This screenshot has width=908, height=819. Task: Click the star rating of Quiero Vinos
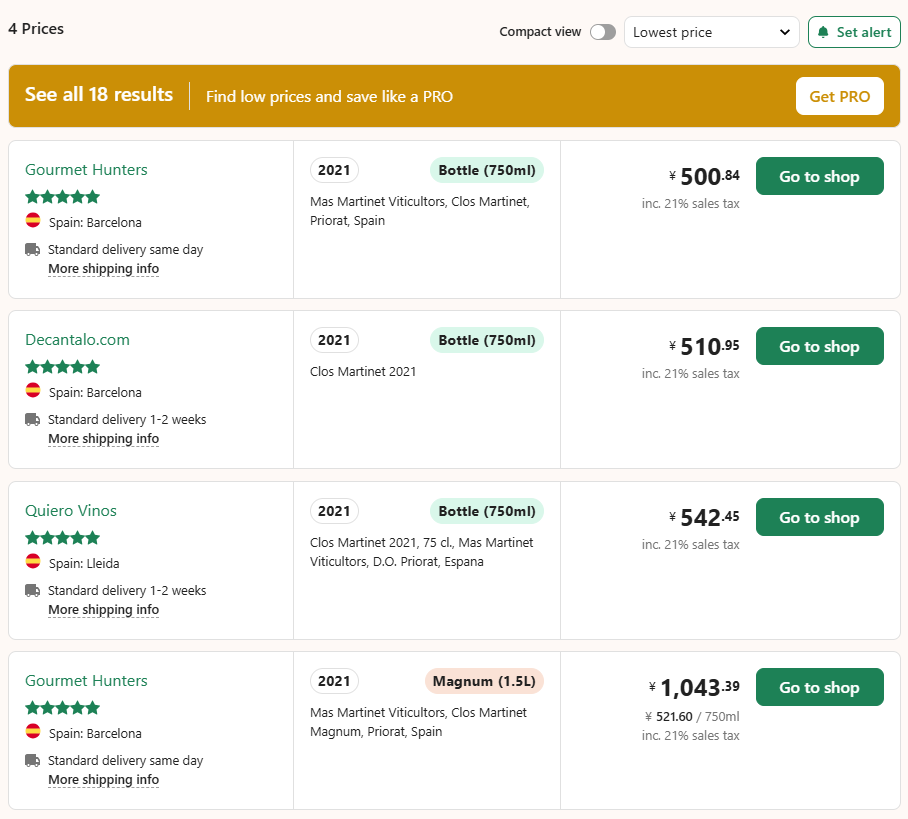(63, 538)
